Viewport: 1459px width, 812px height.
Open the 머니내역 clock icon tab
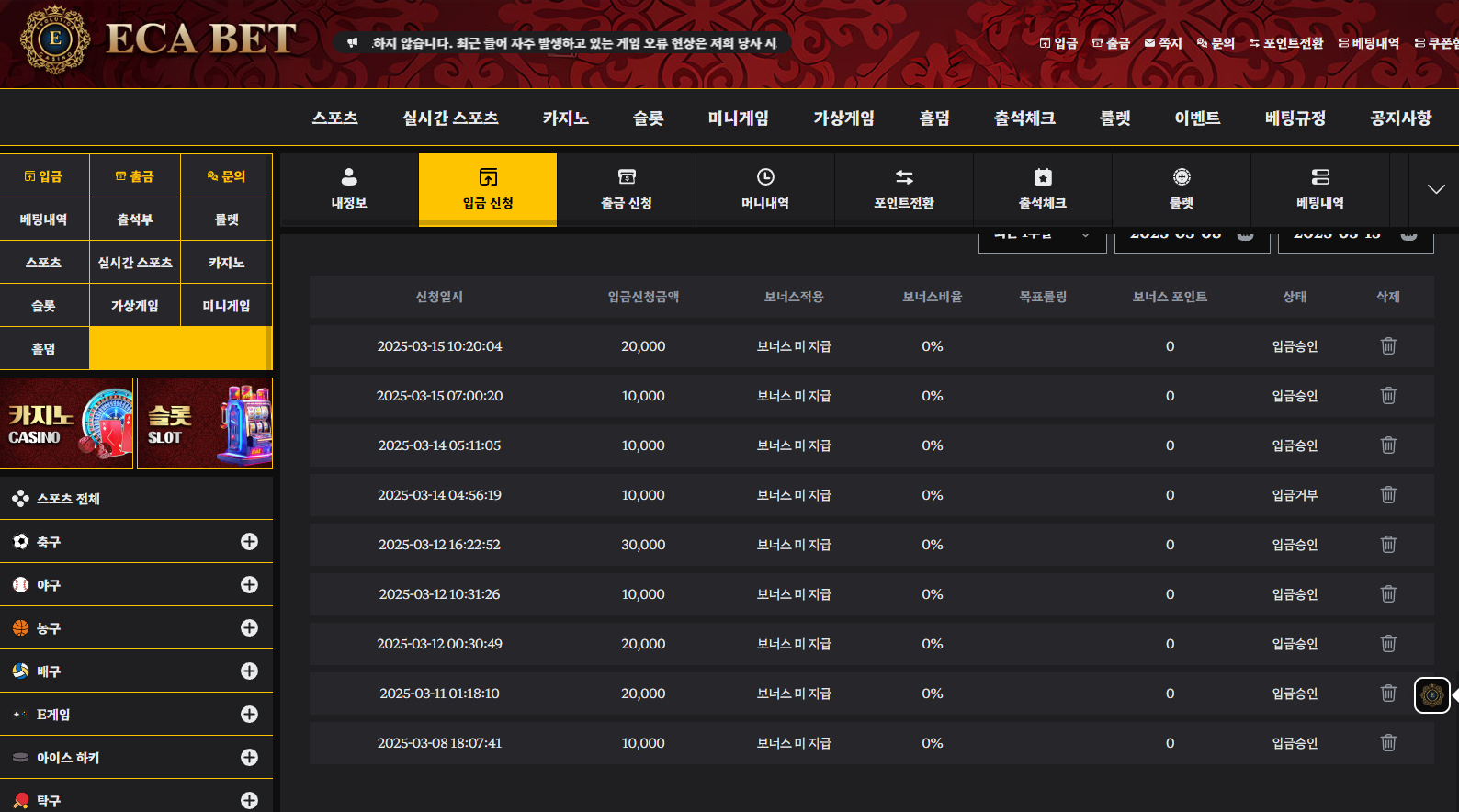pos(764,189)
